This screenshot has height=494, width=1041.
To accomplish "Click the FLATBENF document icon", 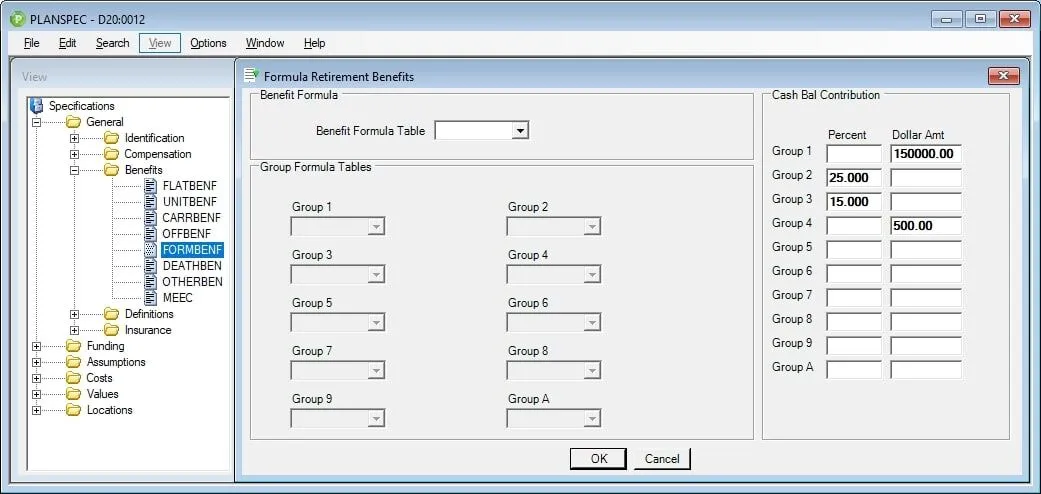I will pyautogui.click(x=151, y=186).
